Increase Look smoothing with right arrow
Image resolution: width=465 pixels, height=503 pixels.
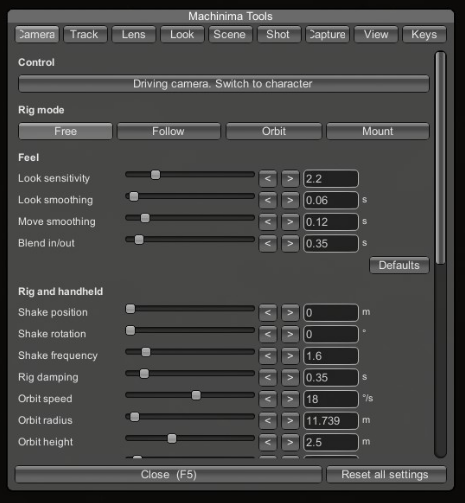(x=290, y=200)
